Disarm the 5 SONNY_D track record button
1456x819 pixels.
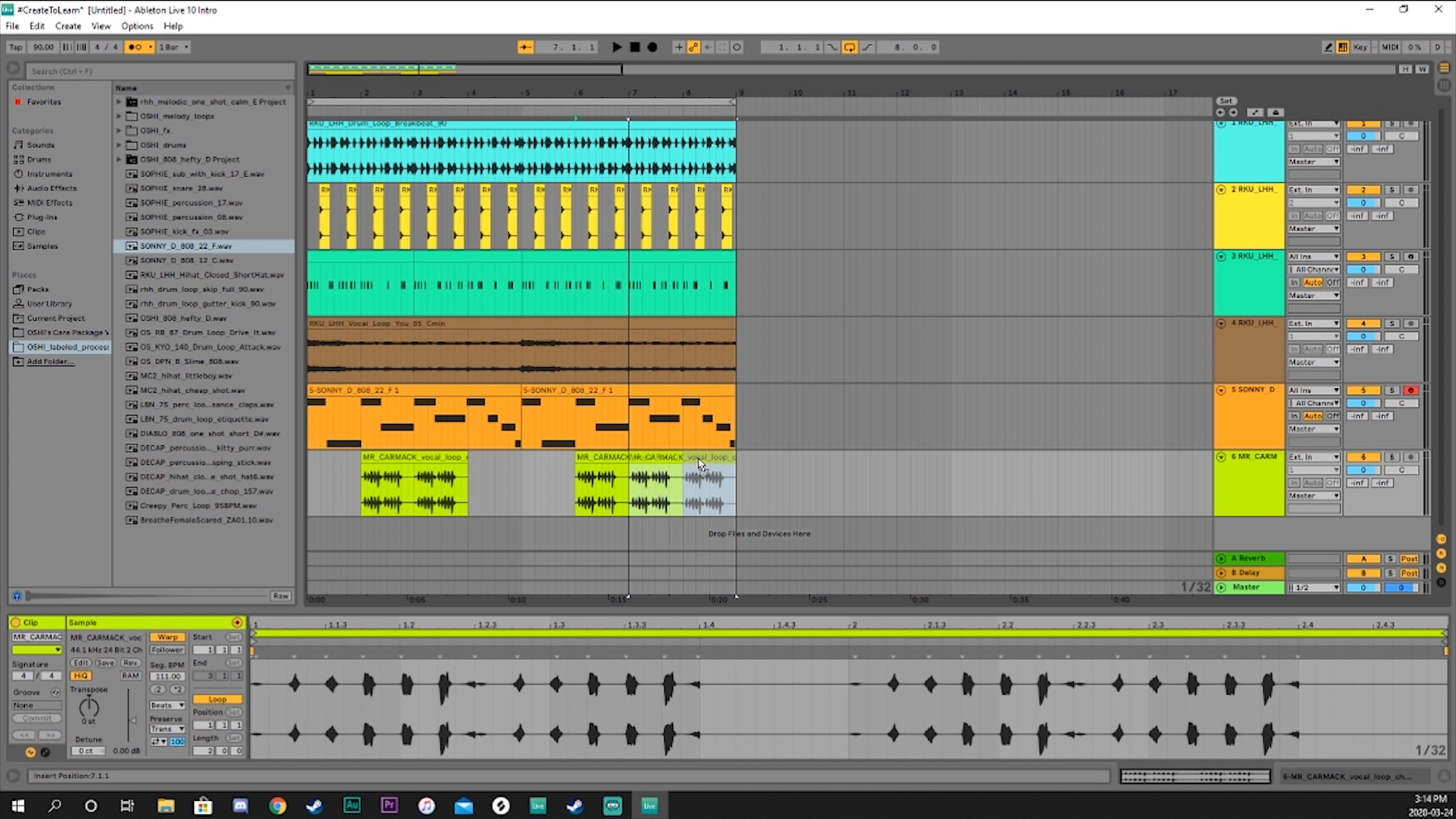(x=1410, y=391)
